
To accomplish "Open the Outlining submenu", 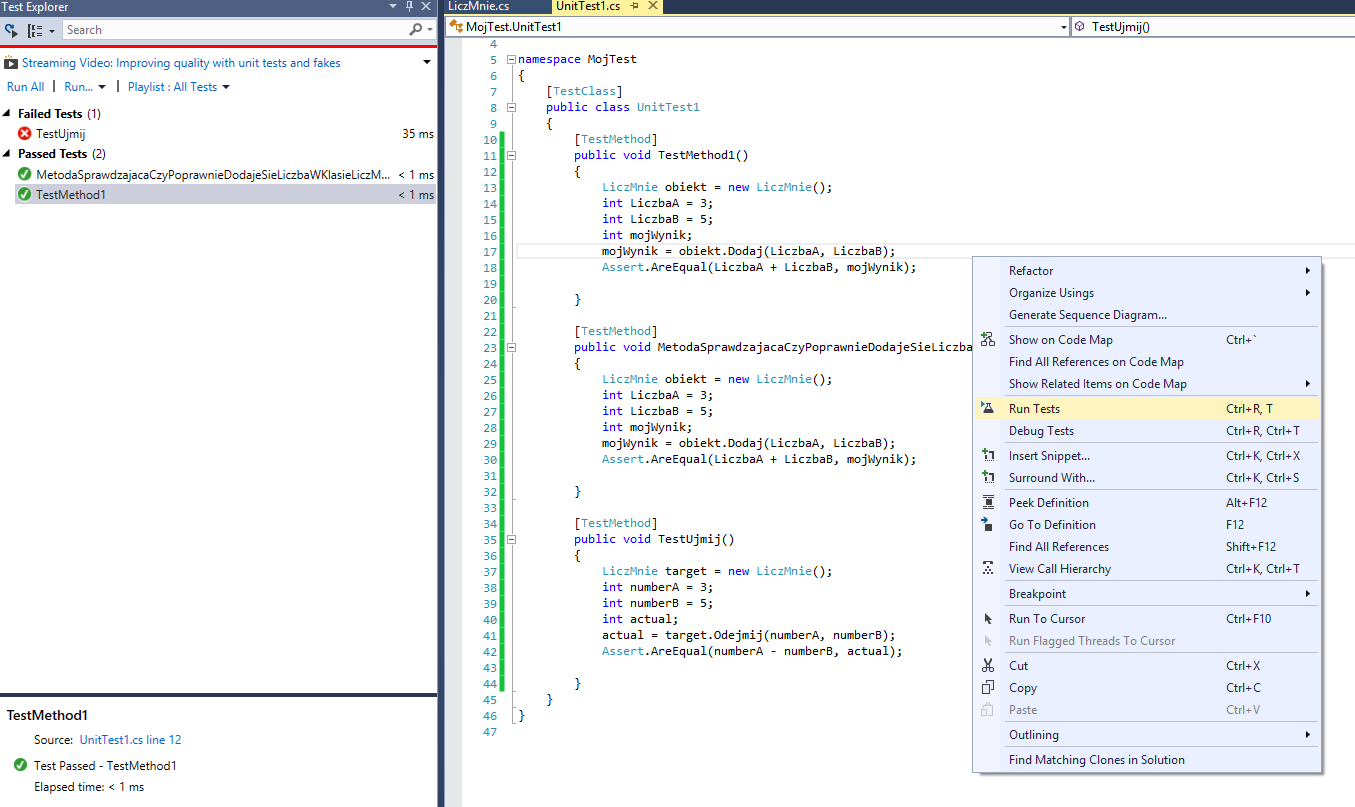I will [x=1147, y=735].
